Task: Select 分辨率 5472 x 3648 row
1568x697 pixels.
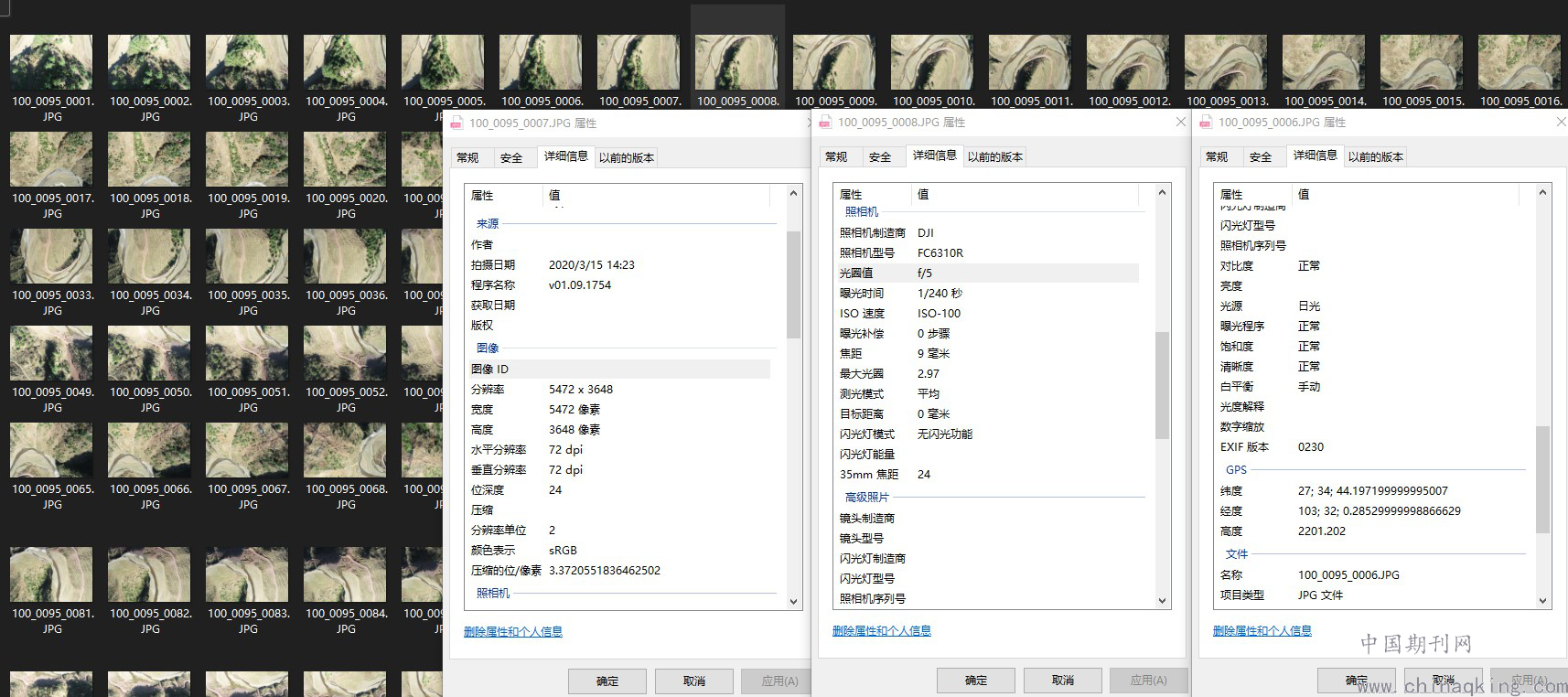Action: click(619, 389)
